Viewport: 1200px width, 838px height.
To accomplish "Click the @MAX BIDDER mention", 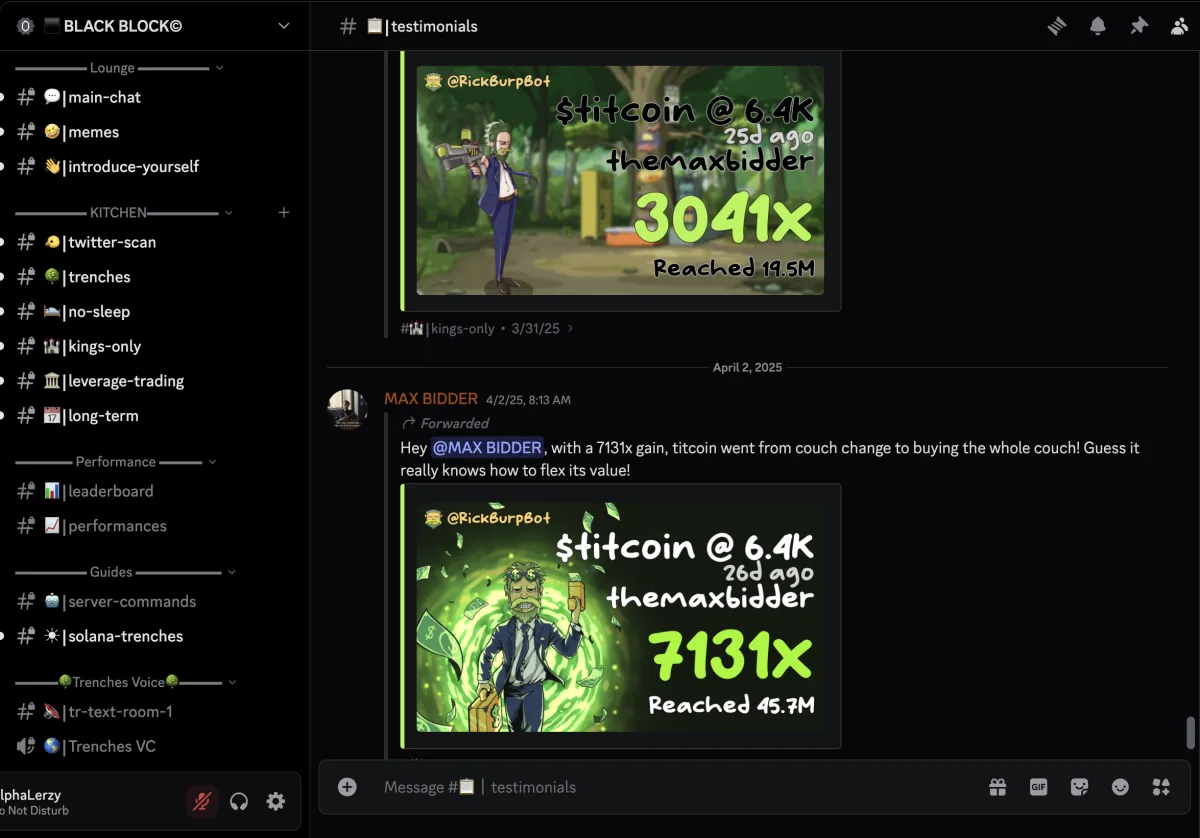I will [x=487, y=448].
